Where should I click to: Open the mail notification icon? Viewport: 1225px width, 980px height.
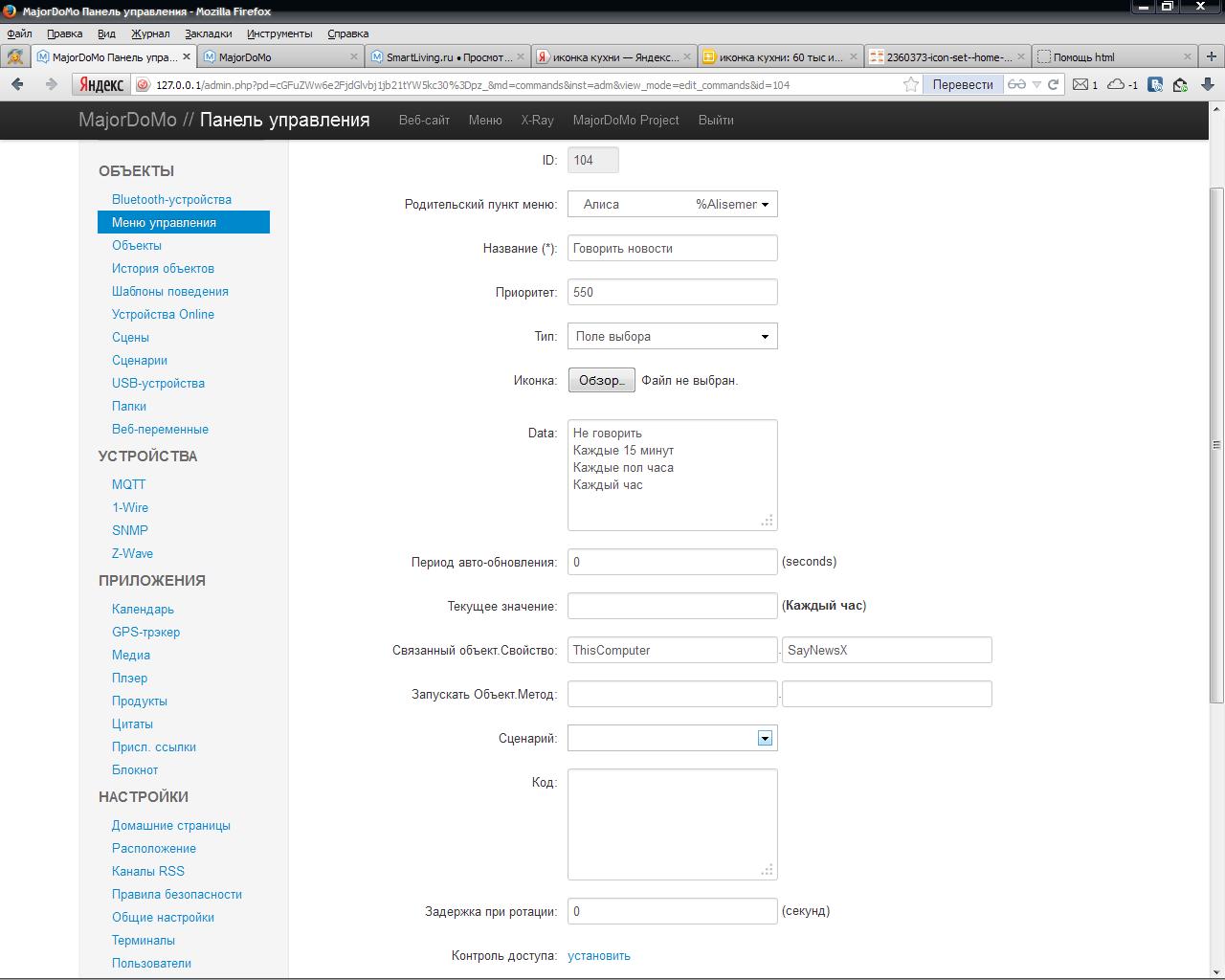[x=1080, y=84]
